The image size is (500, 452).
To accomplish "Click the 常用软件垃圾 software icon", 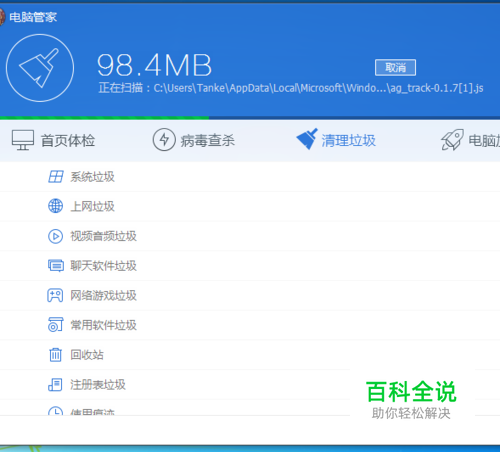I will pos(55,325).
